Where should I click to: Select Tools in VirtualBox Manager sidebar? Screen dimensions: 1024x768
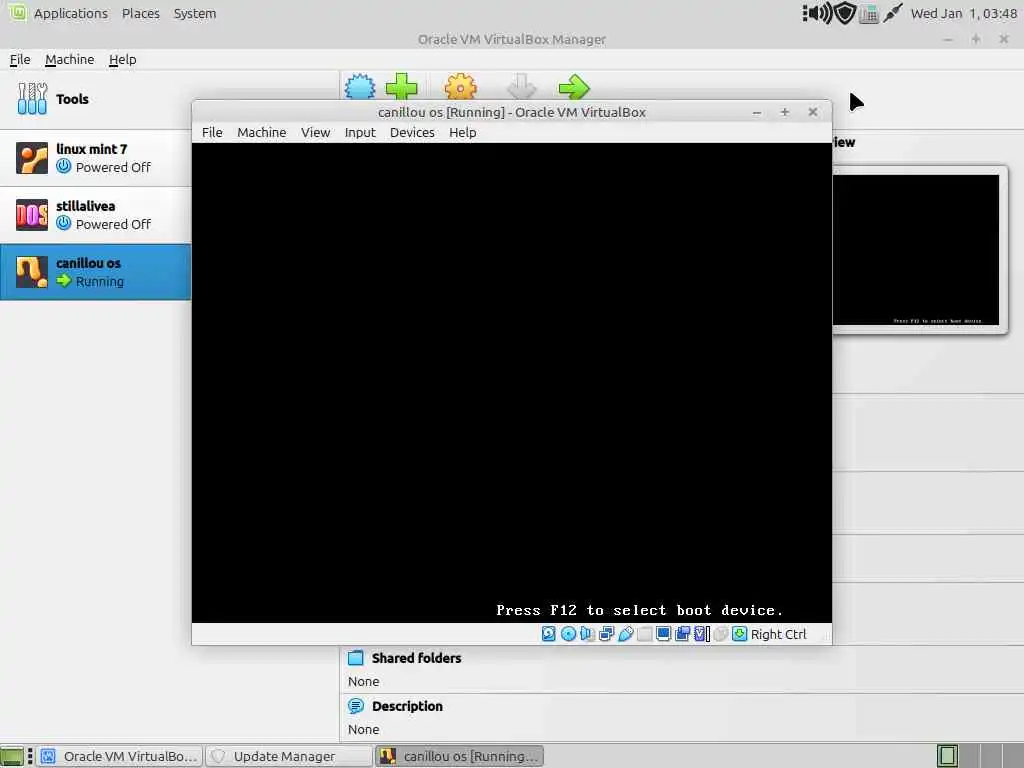tap(95, 99)
